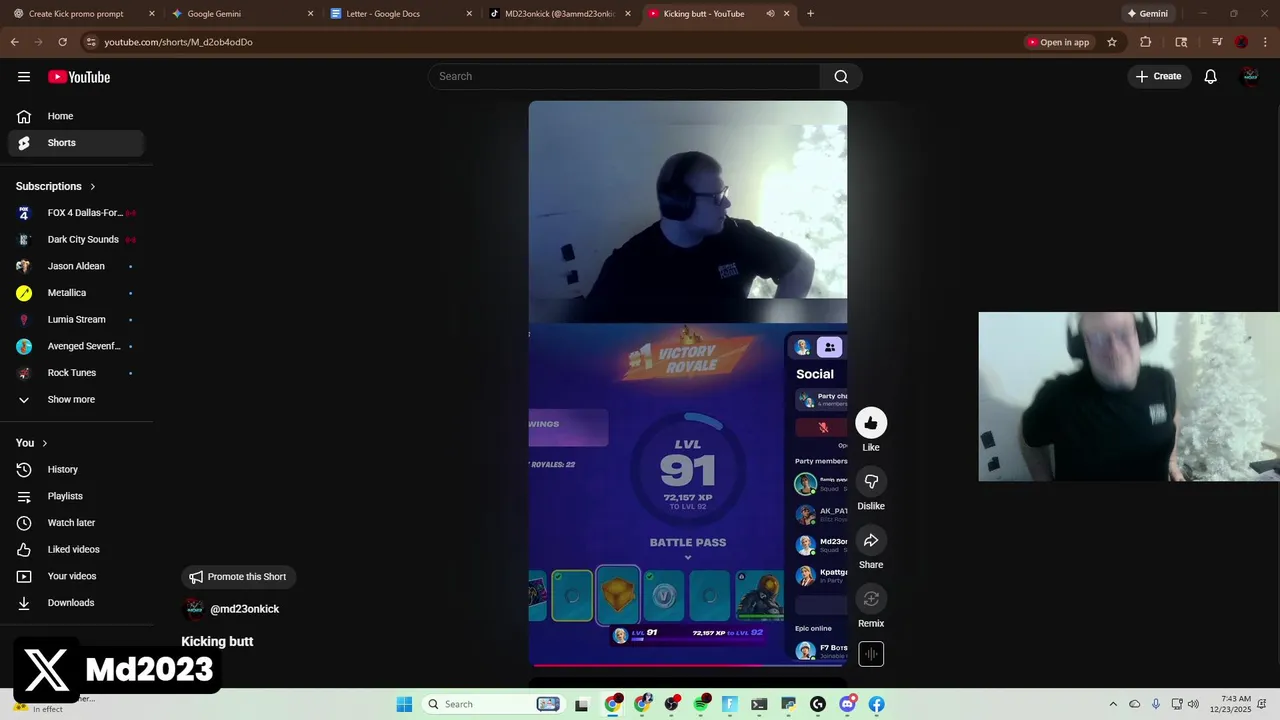Show hidden system tray icons
The image size is (1280, 720).
click(x=1113, y=704)
